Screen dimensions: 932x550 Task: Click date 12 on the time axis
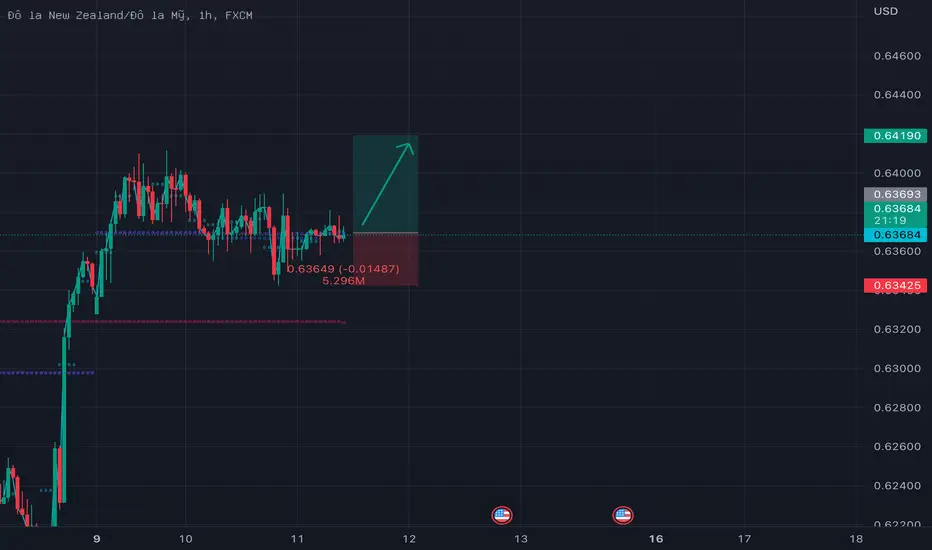click(x=409, y=539)
